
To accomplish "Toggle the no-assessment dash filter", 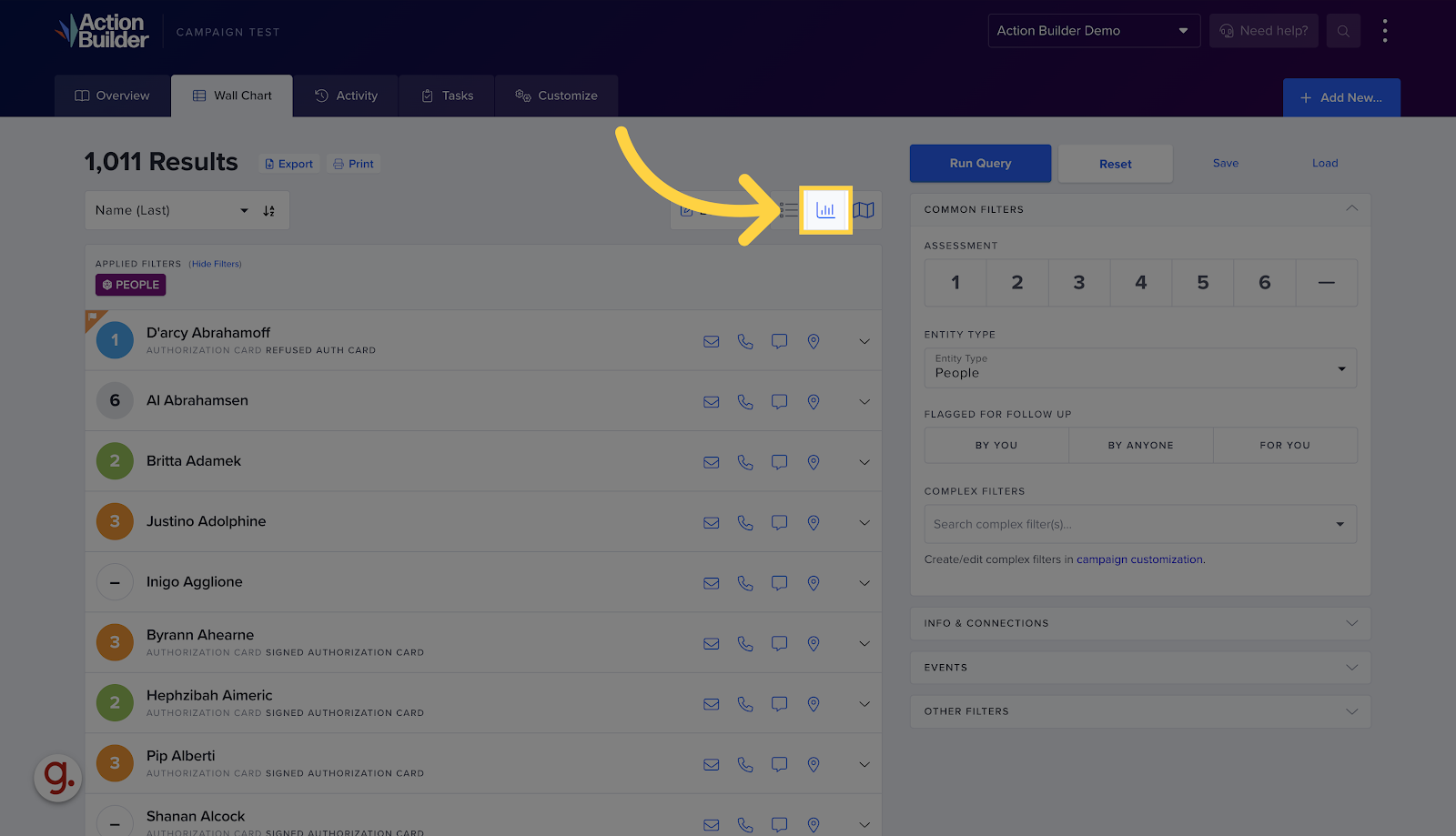I will tap(1327, 283).
